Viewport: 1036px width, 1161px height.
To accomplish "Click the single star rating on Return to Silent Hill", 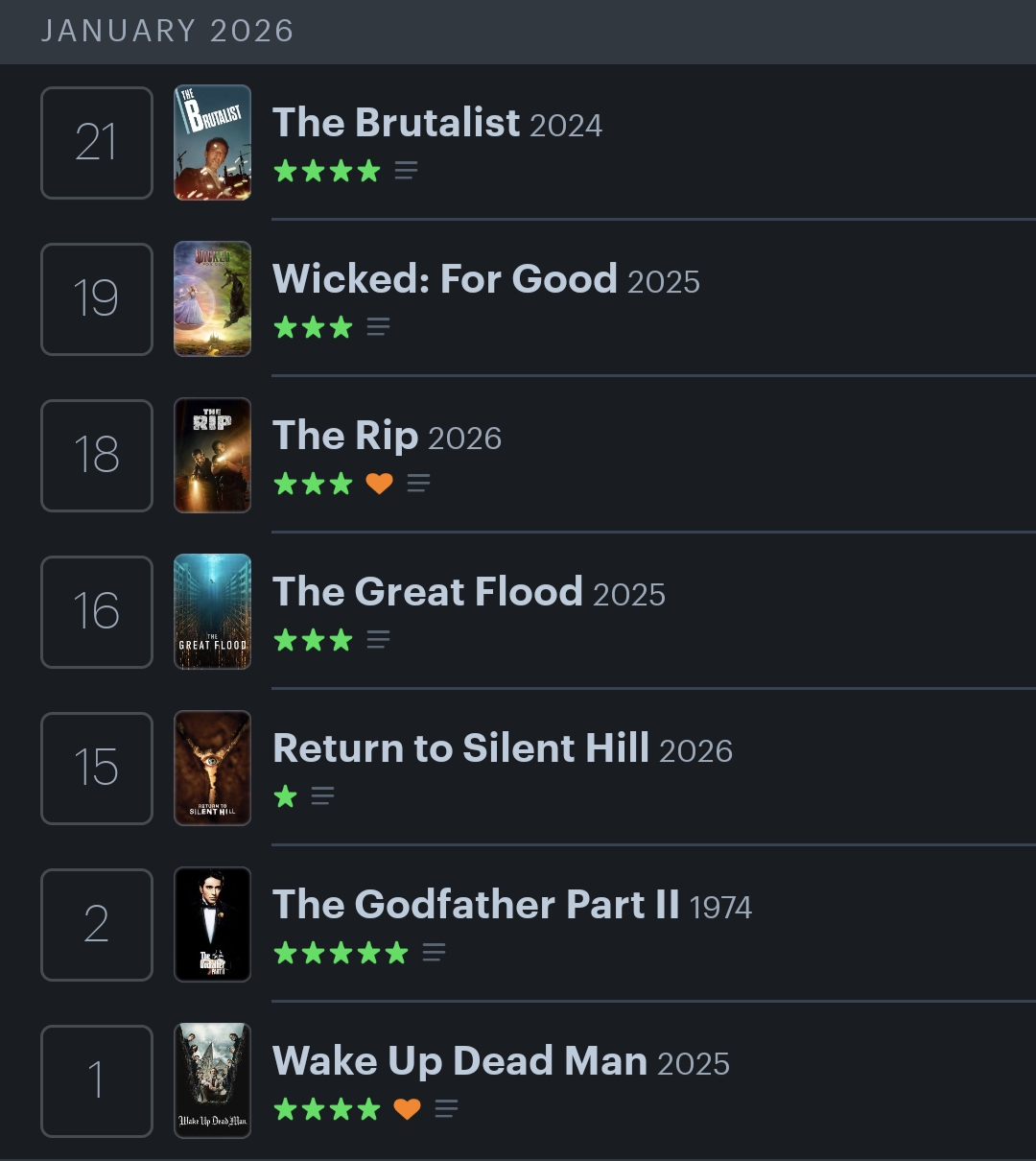I will coord(285,796).
